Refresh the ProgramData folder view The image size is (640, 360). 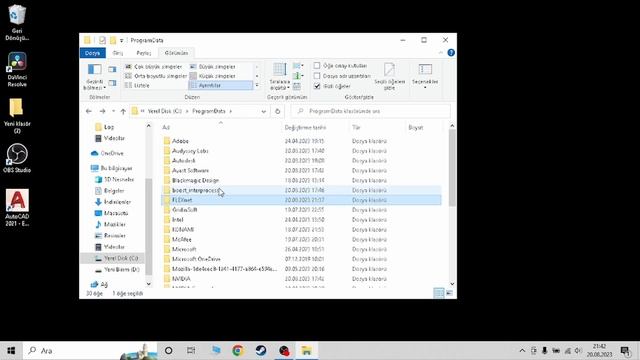278,111
